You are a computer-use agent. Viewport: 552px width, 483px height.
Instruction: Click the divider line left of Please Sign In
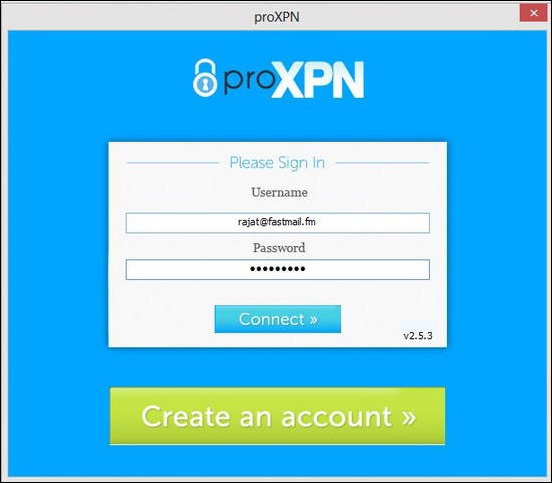pos(172,163)
